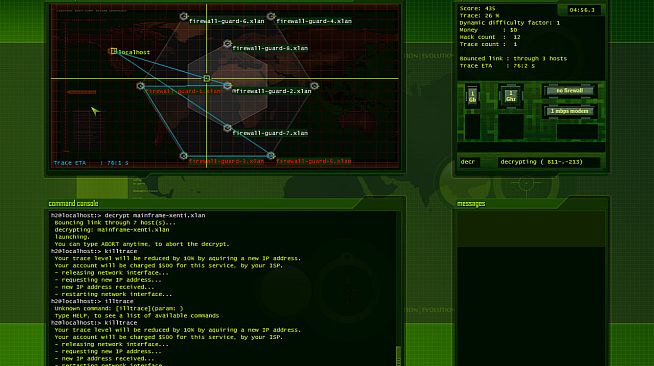The height and width of the screenshot is (366, 654).
Task: Select the firewall-guard-2.xlan node icon
Action: (x=227, y=86)
